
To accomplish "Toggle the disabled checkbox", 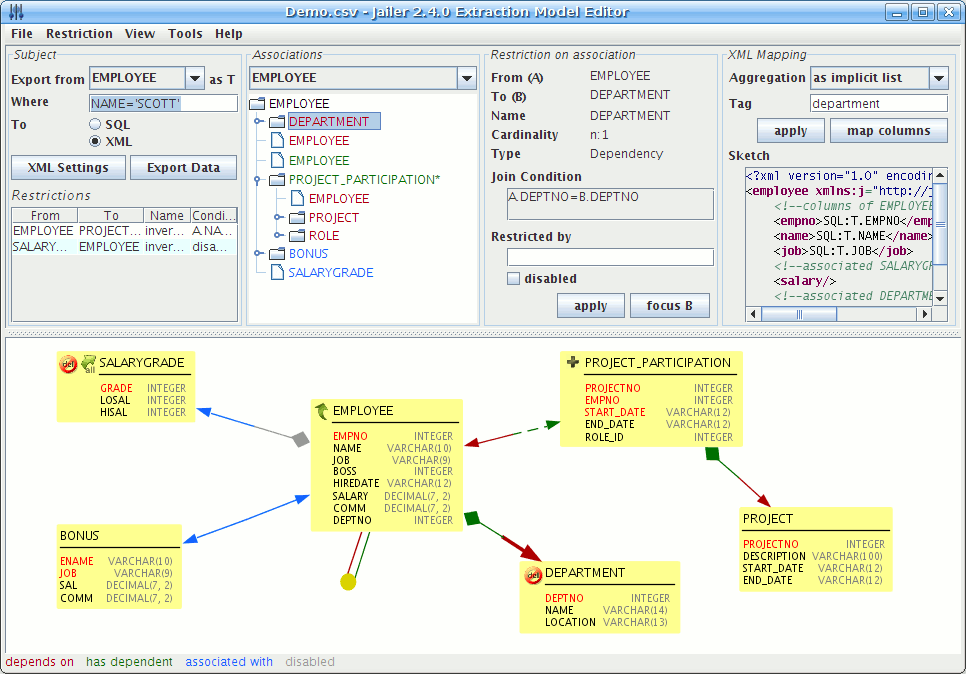I will [x=513, y=279].
